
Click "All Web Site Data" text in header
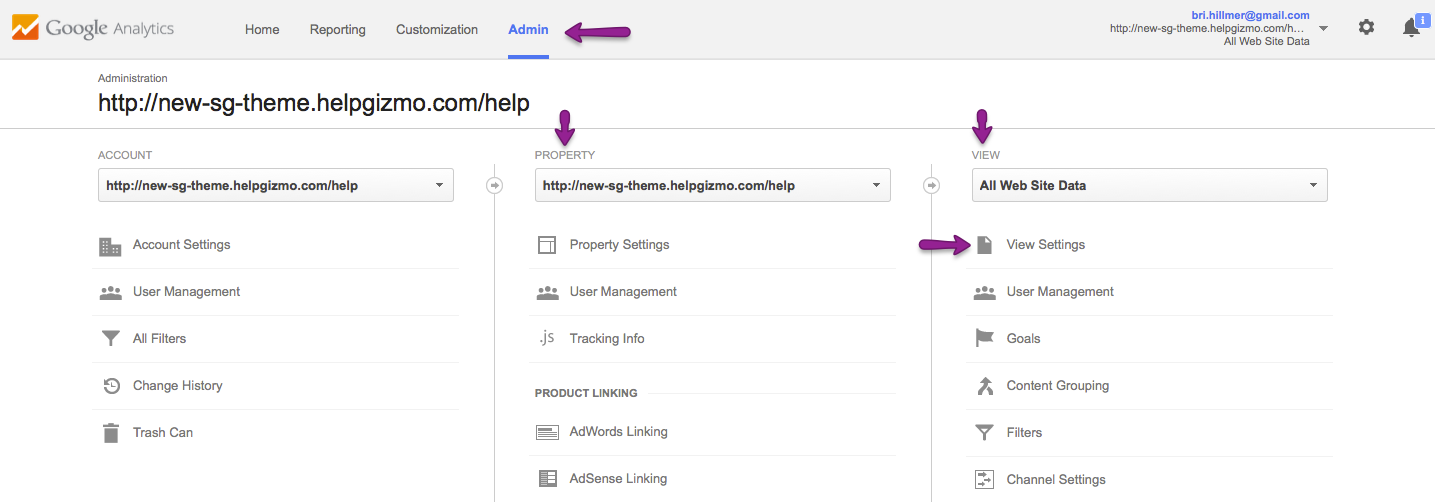(x=1266, y=42)
